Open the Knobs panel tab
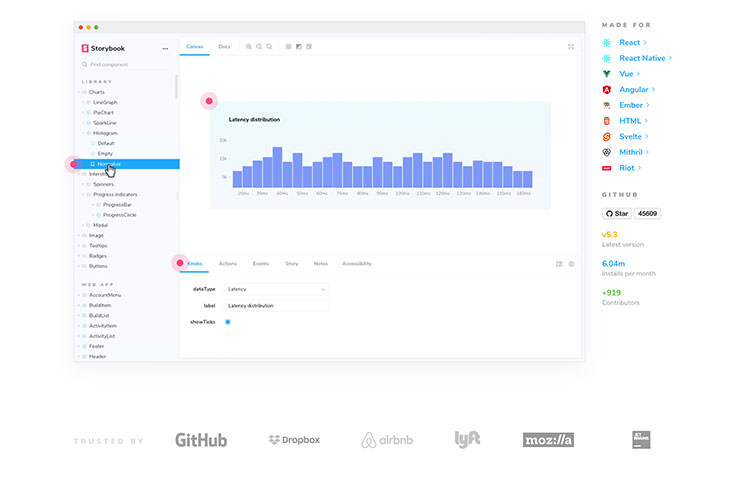750x480 pixels. (x=195, y=263)
